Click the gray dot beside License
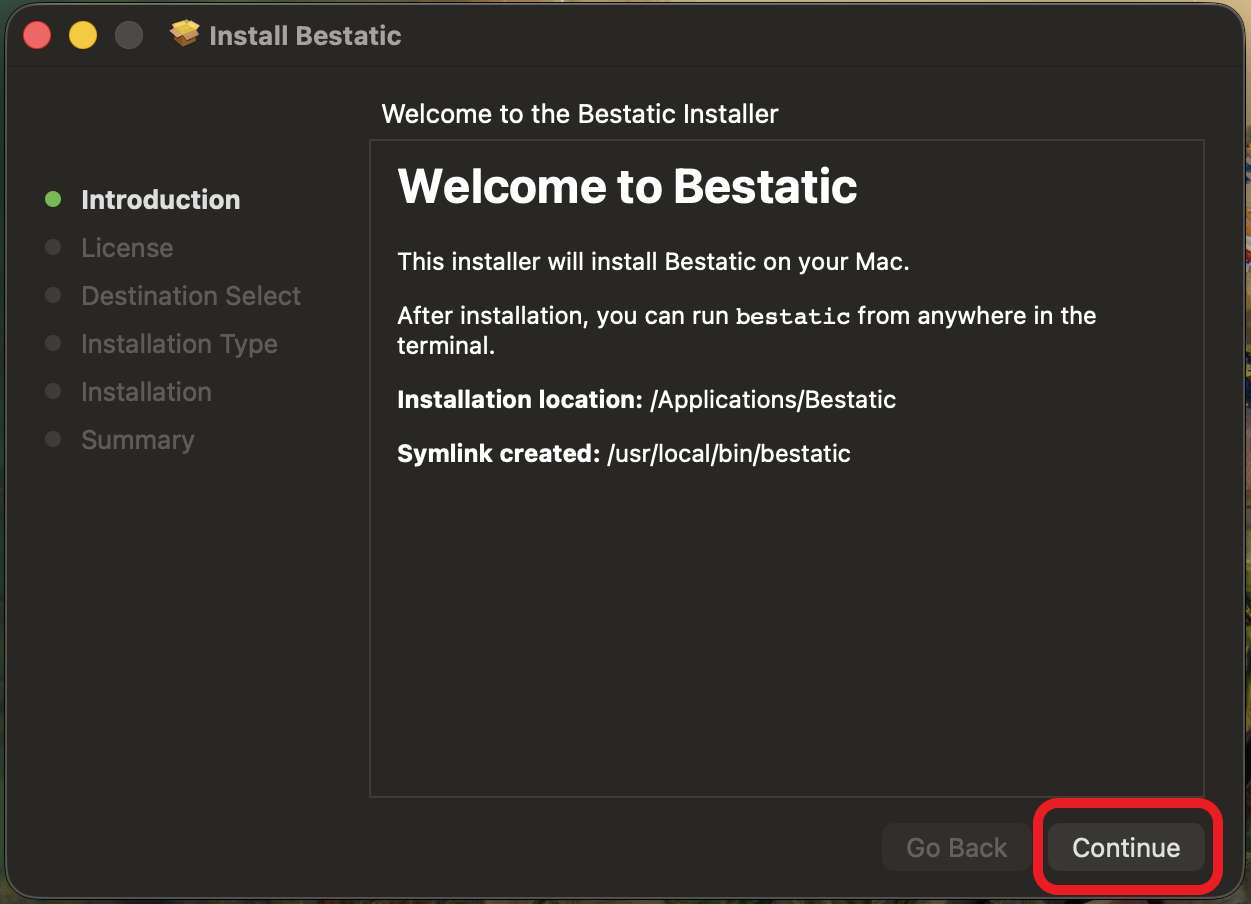Image resolution: width=1251 pixels, height=904 pixels. [53, 247]
